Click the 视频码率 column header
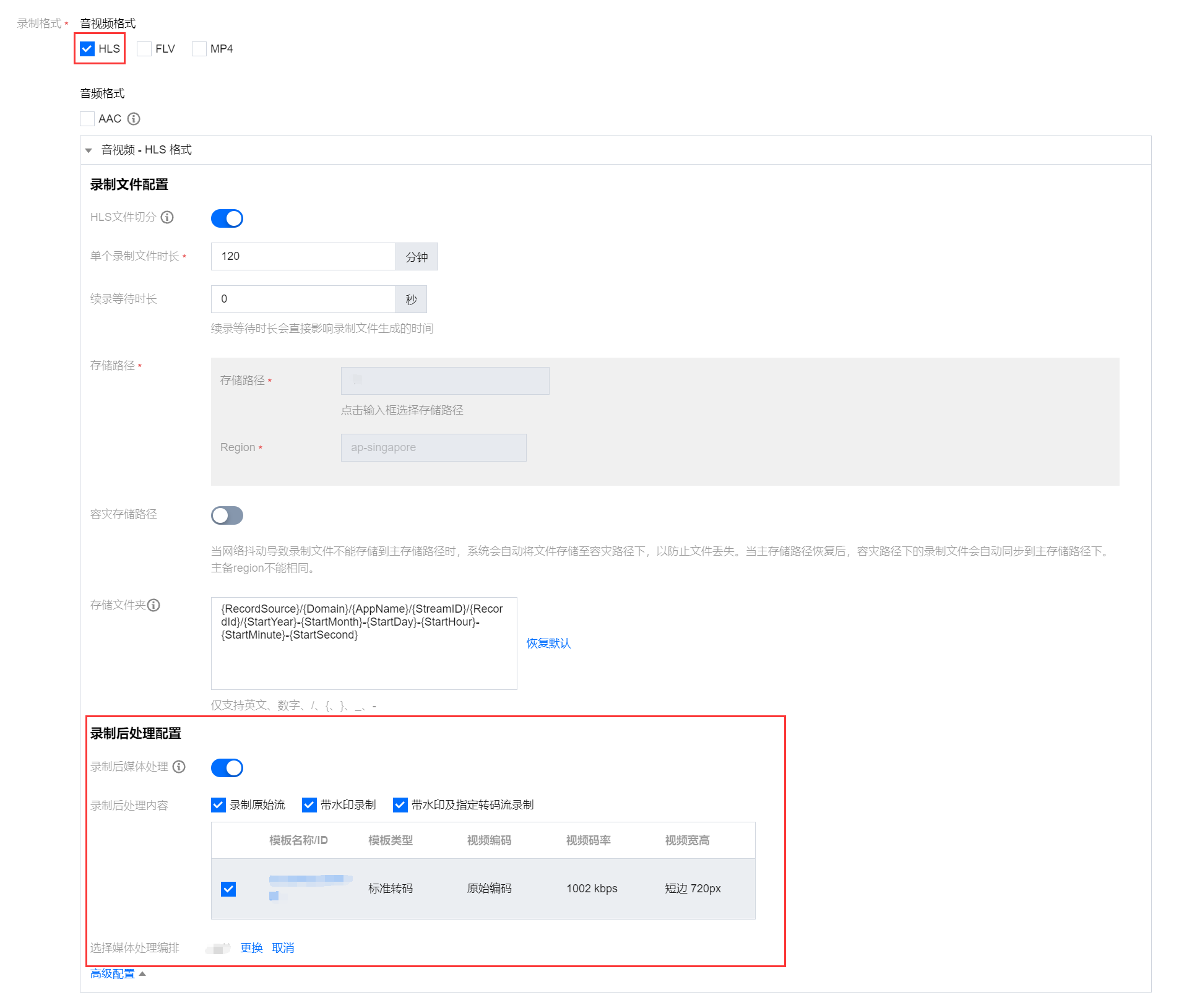This screenshot has height=1008, width=1179. pos(588,840)
